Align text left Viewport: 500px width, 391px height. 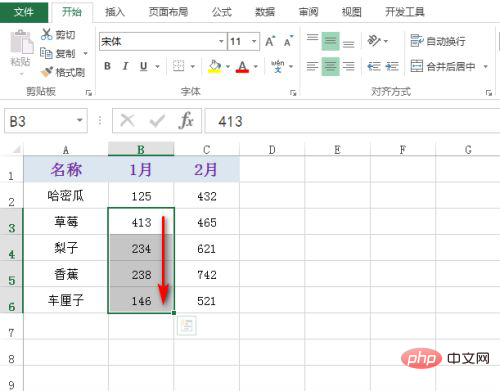pos(312,66)
